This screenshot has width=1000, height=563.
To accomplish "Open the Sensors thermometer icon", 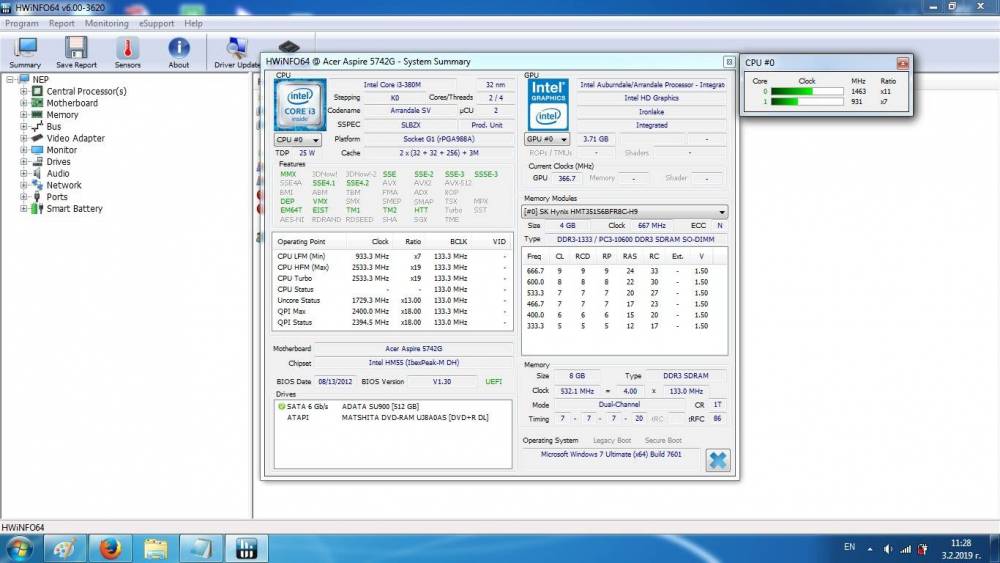I will [x=128, y=52].
